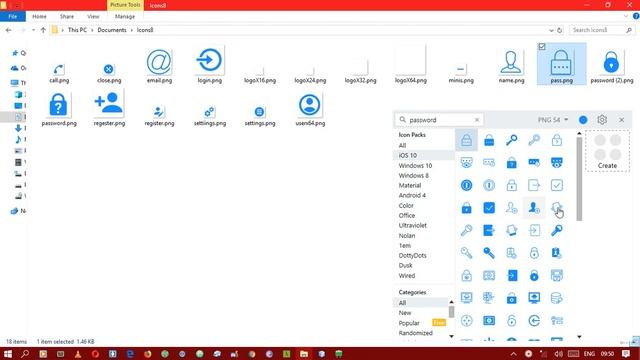Switch to the Home ribbon tab
Image resolution: width=640 pixels, height=360 pixels.
pos(39,16)
